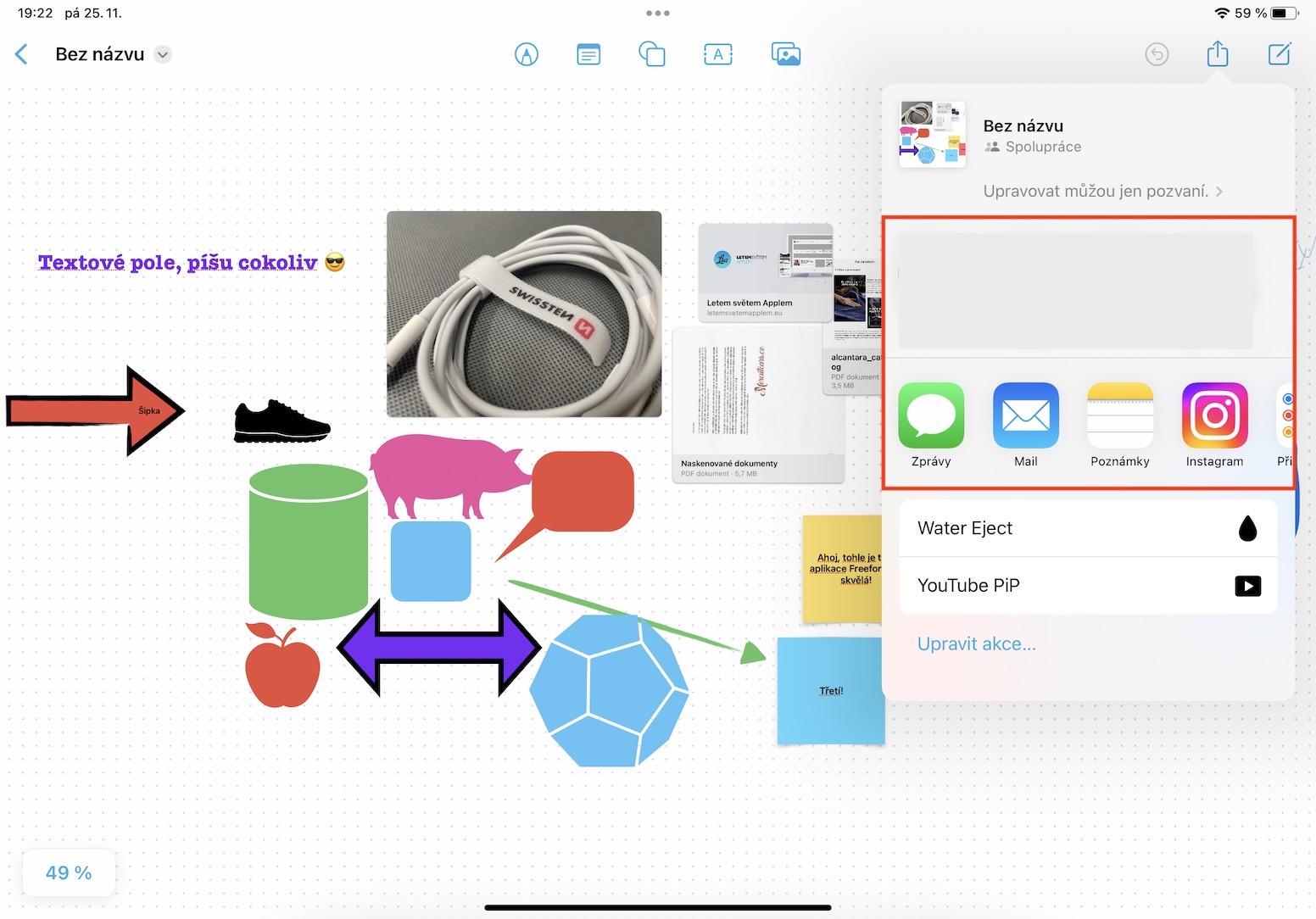Select the green diagonal line arrow

(x=636, y=620)
